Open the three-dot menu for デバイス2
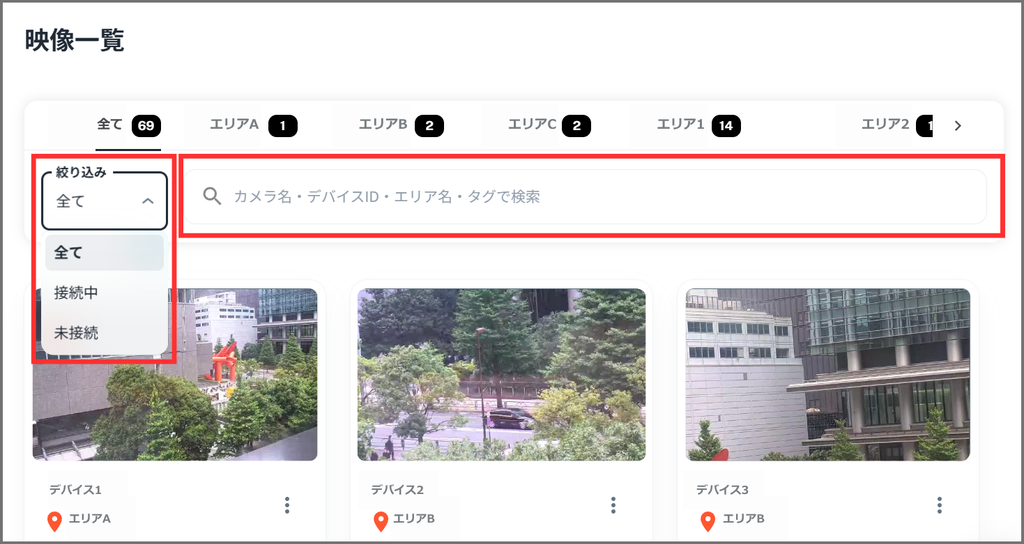Viewport: 1024px width, 544px height. click(613, 505)
